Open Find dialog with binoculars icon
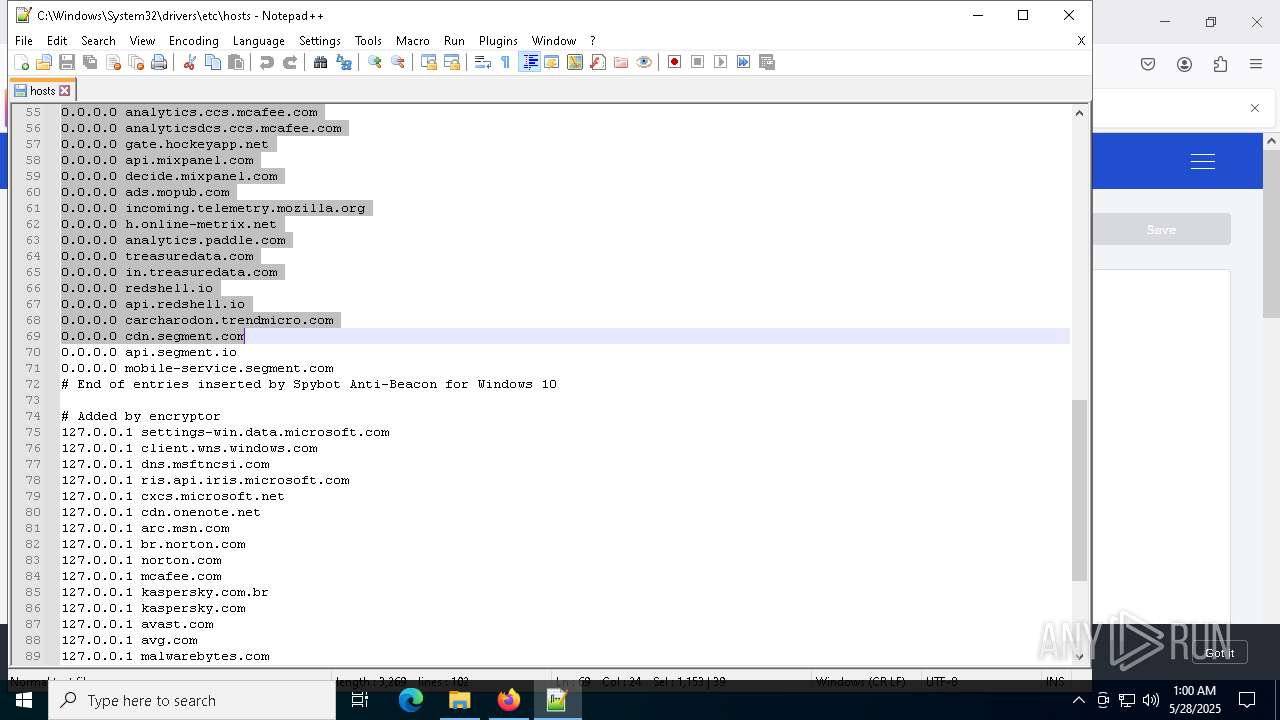Viewport: 1280px width, 720px height. point(320,62)
